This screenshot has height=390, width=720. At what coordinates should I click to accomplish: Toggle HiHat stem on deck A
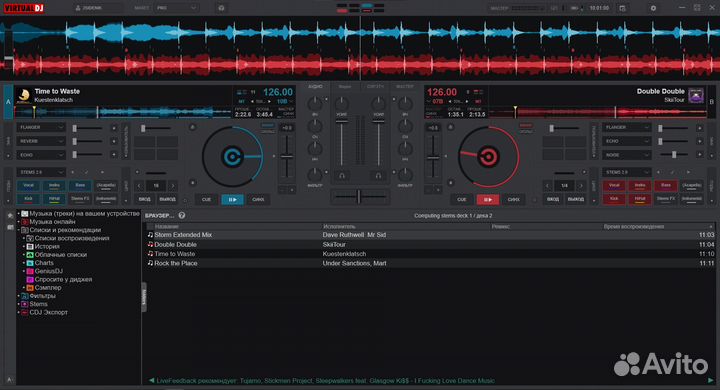click(54, 199)
